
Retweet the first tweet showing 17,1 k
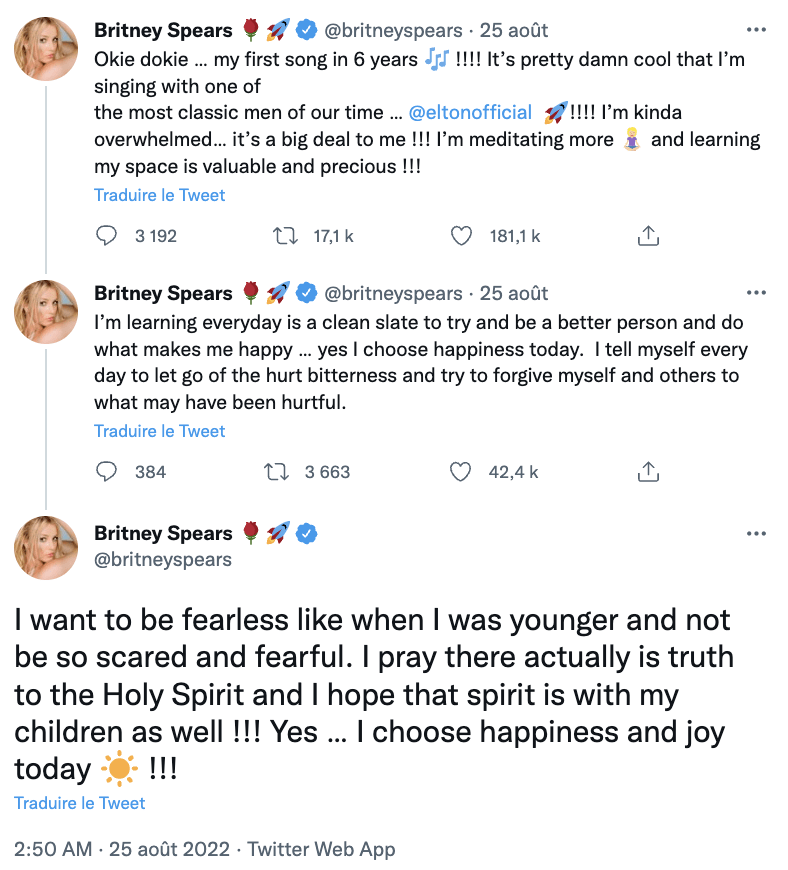click(285, 236)
